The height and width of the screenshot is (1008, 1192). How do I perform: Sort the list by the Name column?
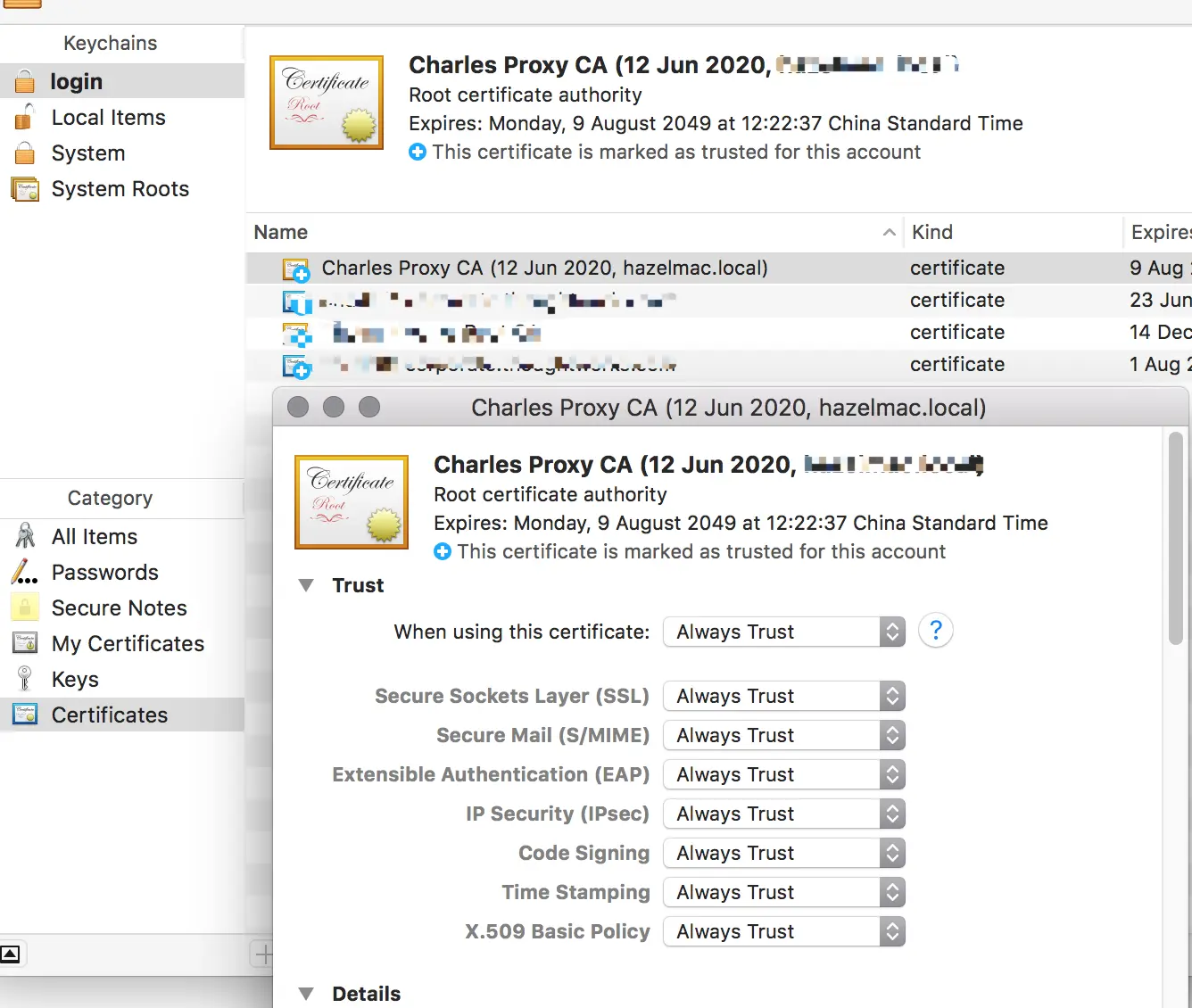coord(575,232)
